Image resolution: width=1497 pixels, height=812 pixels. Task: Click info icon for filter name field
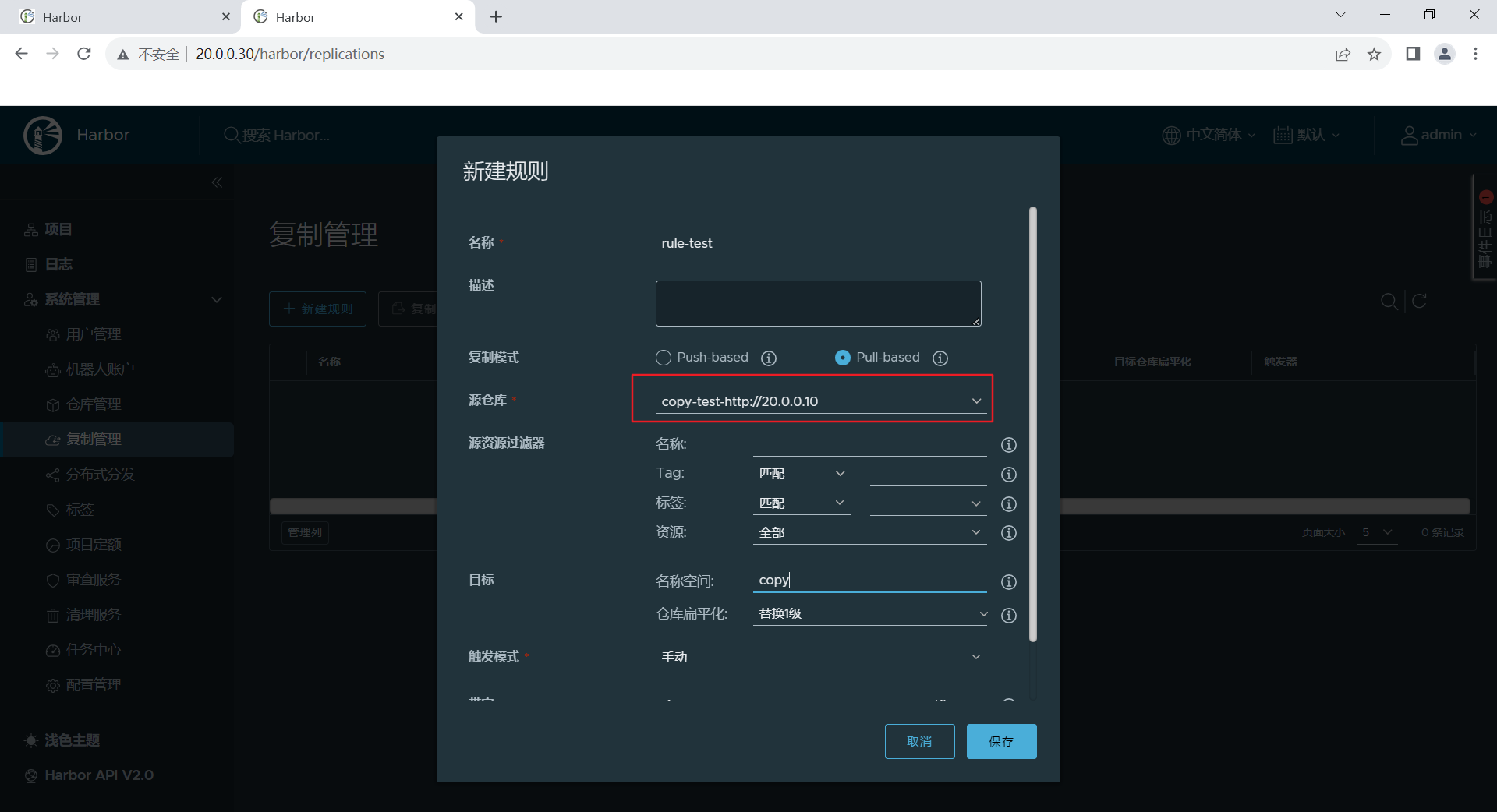point(1009,445)
